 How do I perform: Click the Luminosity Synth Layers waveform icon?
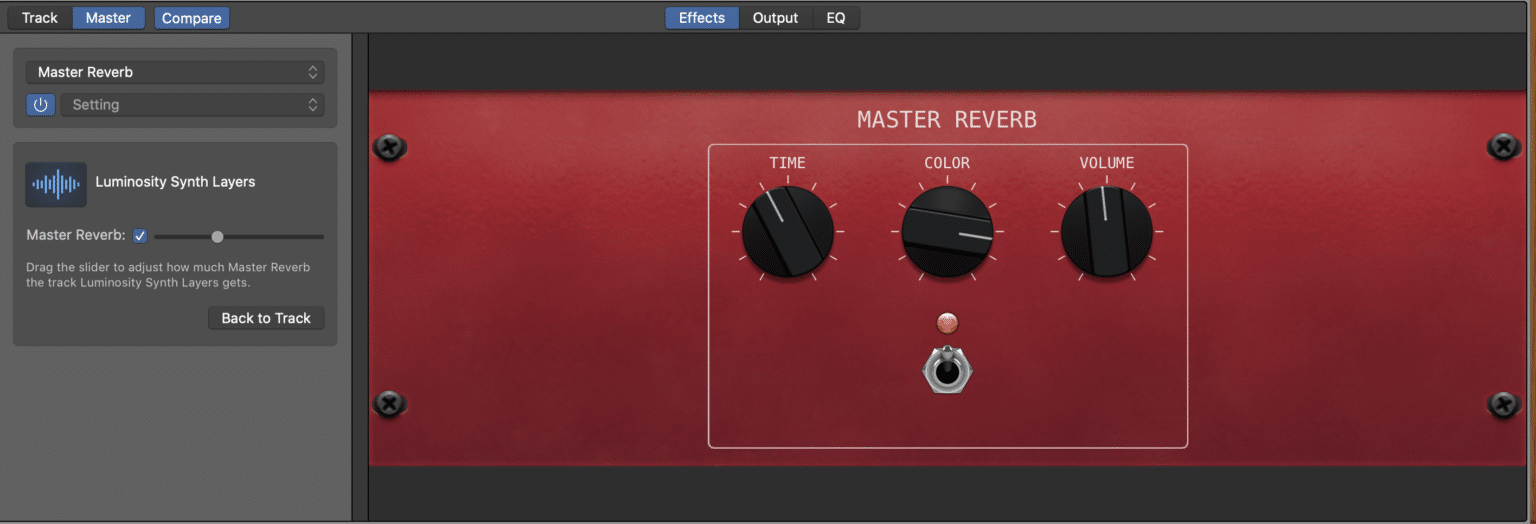56,184
